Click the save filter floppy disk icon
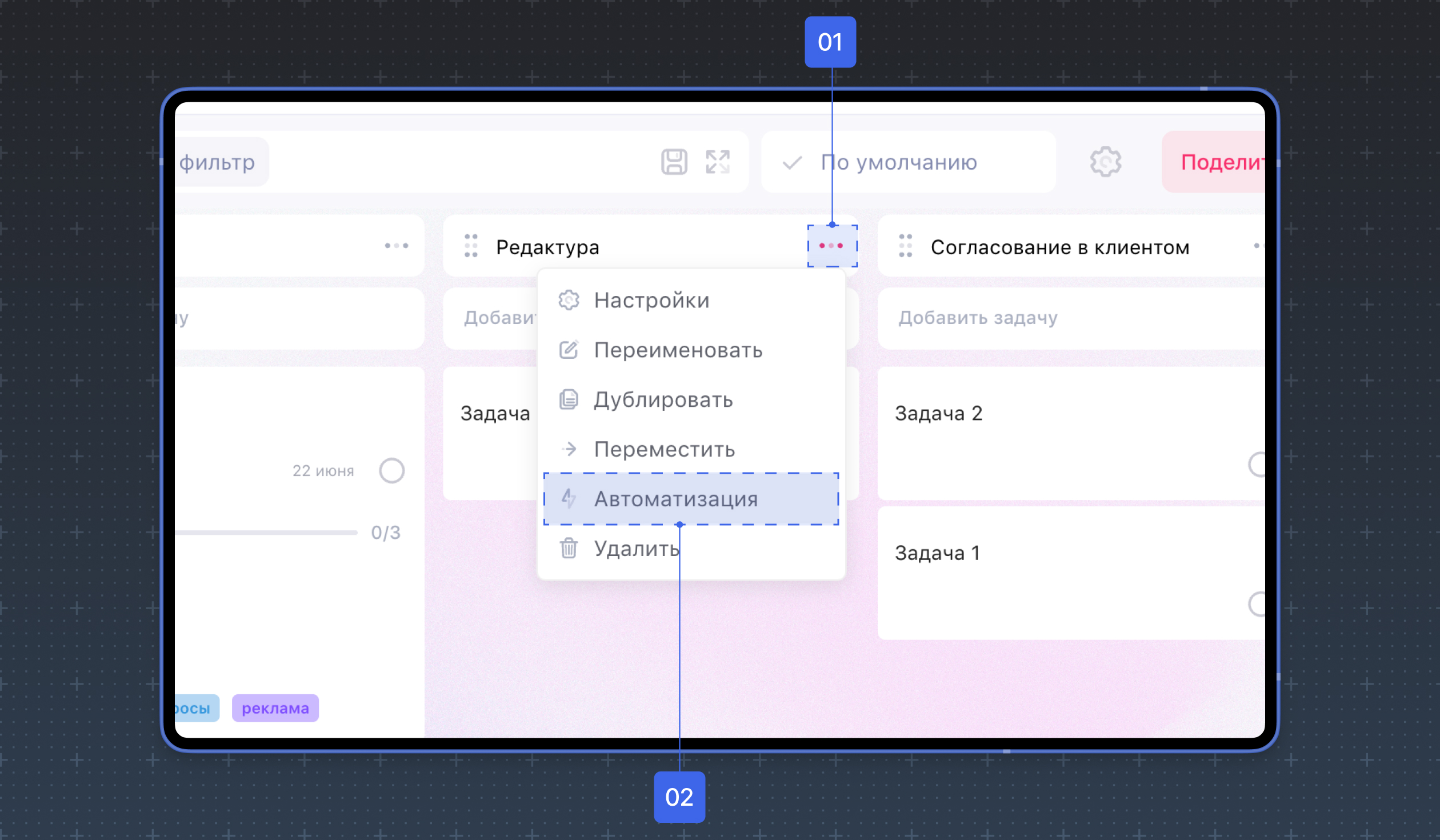The height and width of the screenshot is (840, 1440). (x=674, y=162)
